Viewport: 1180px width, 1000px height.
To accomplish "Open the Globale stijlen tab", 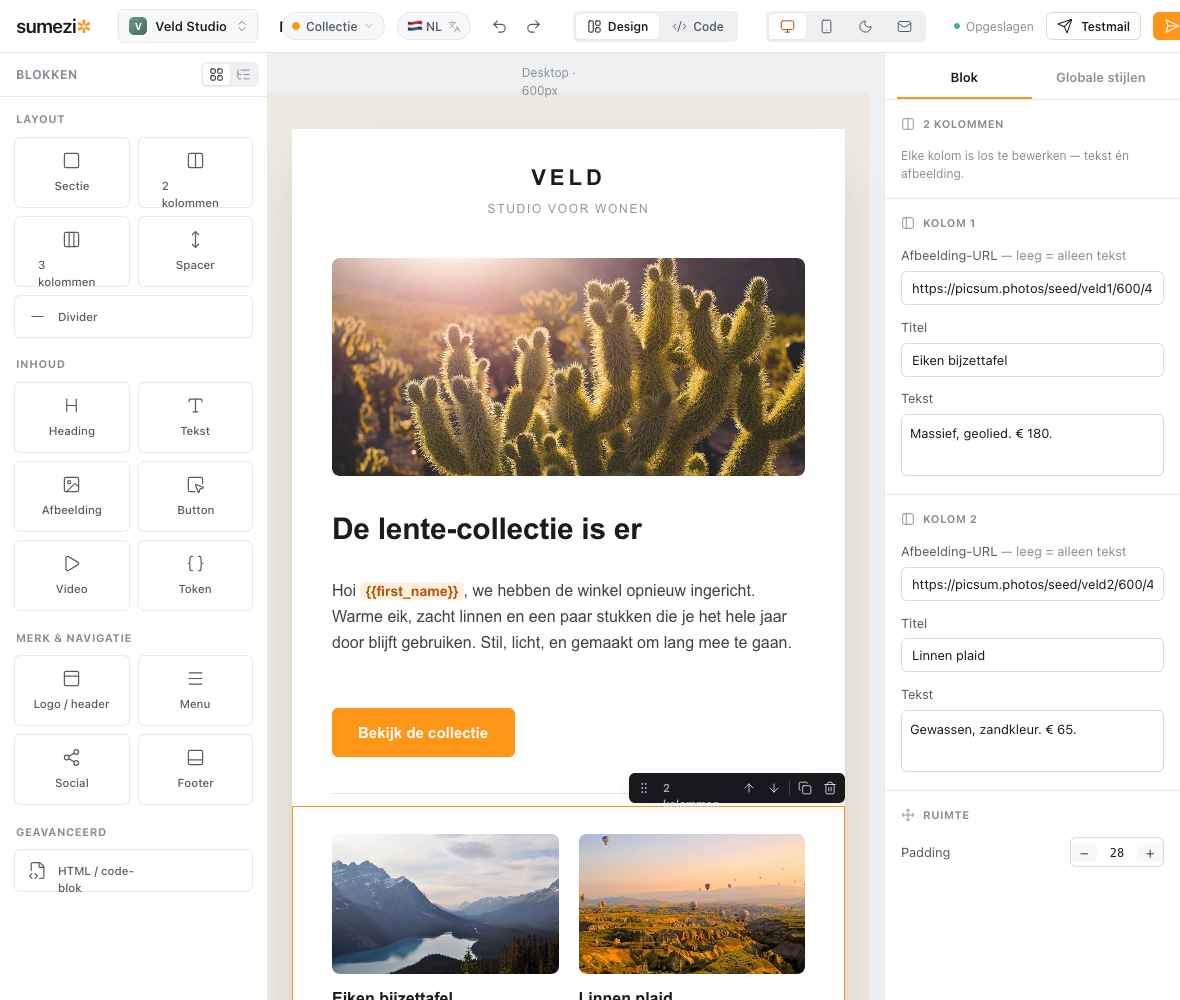I will pos(1100,78).
